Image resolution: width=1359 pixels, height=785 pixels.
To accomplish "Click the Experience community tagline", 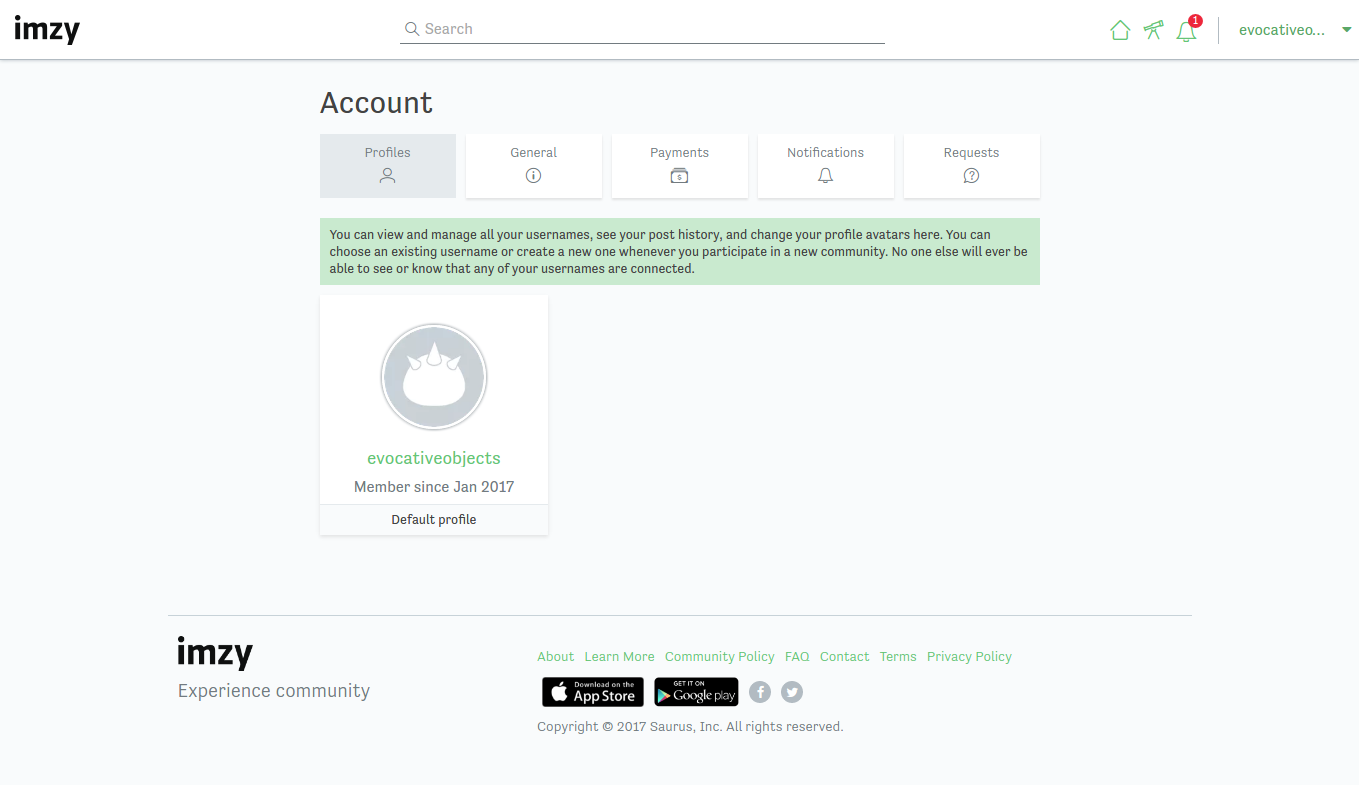I will [274, 691].
